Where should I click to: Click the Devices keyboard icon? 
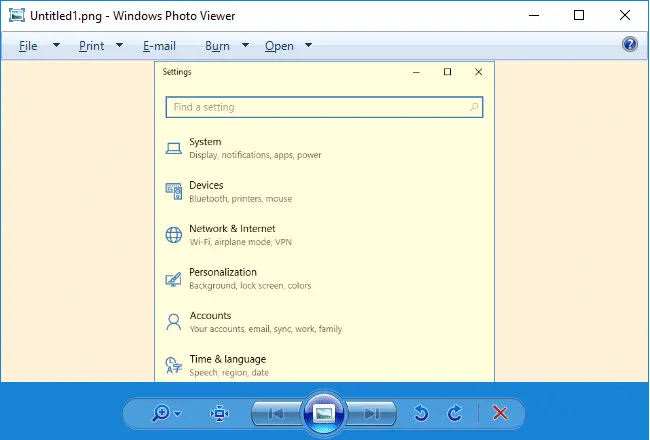pos(173,191)
